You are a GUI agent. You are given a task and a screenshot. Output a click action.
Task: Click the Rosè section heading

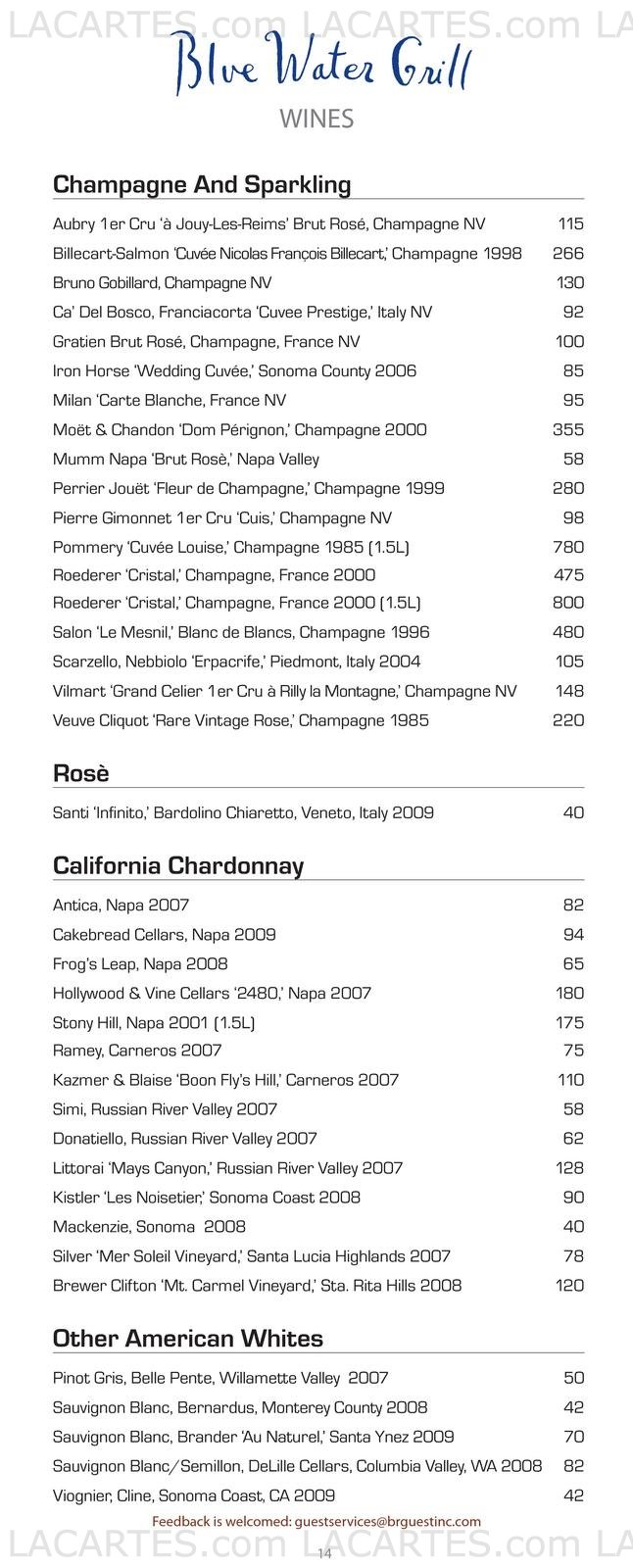(81, 773)
